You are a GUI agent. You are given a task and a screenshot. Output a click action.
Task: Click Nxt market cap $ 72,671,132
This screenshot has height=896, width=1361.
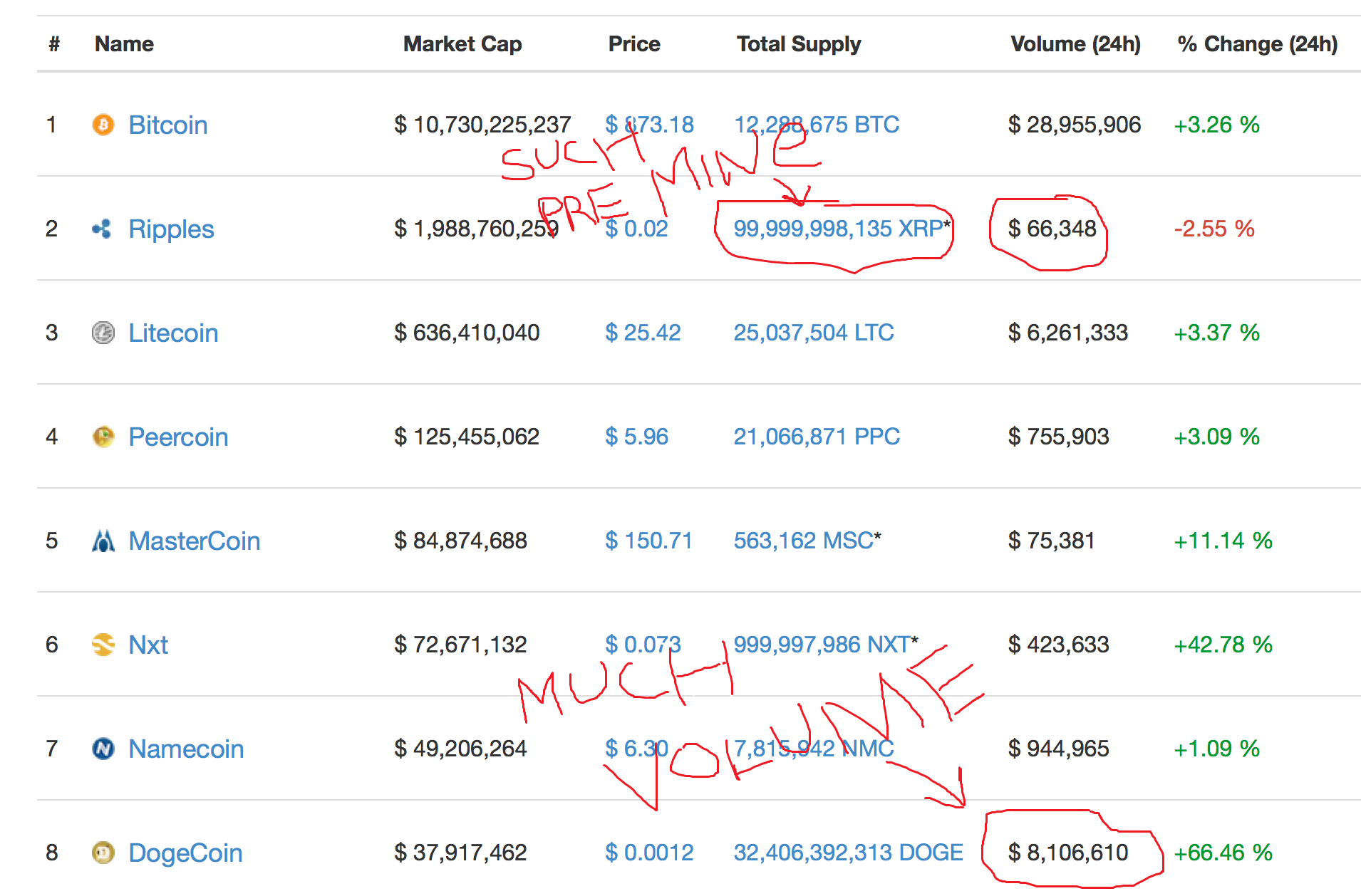click(x=460, y=645)
